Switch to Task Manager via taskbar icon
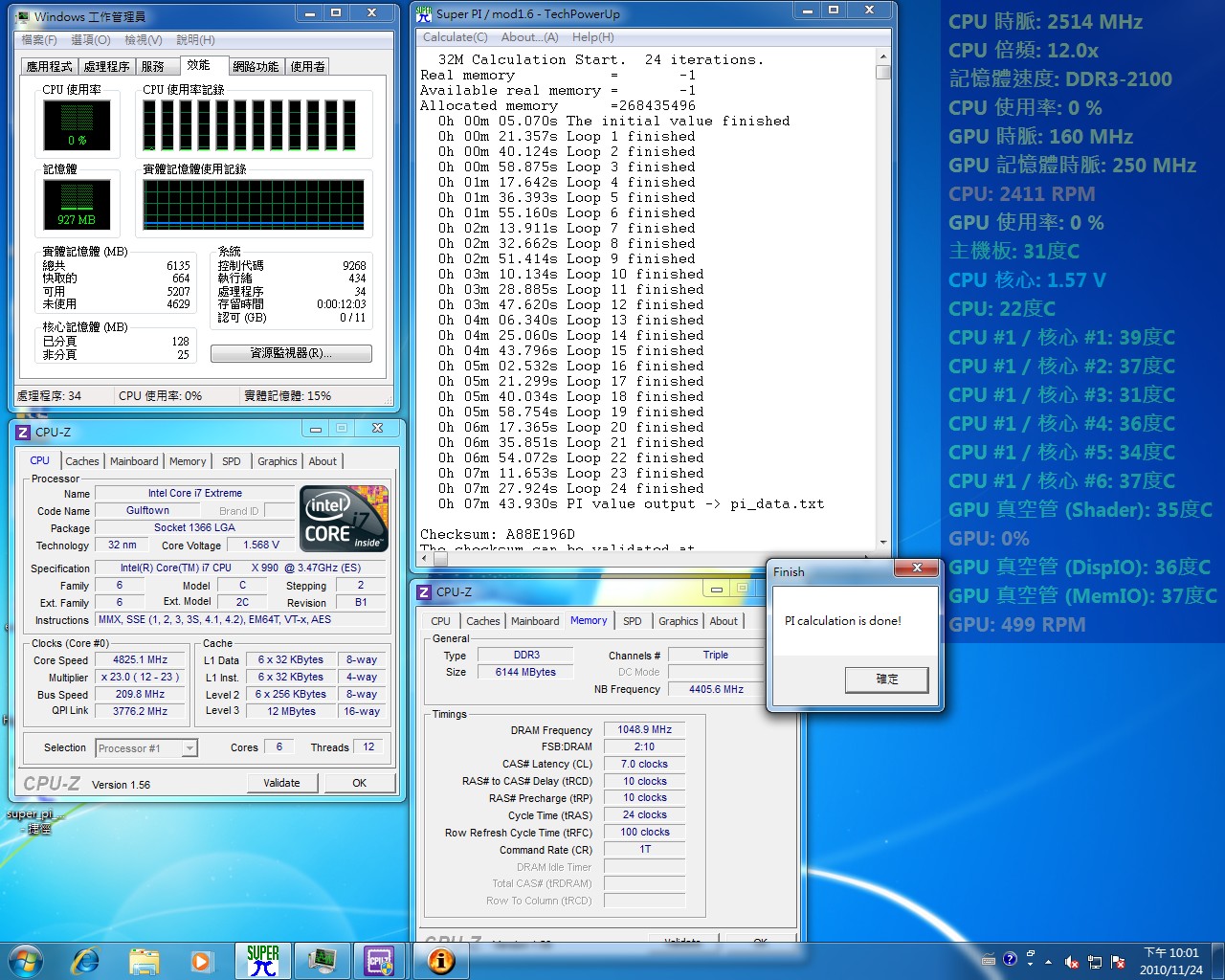This screenshot has width=1225, height=980. (x=322, y=960)
